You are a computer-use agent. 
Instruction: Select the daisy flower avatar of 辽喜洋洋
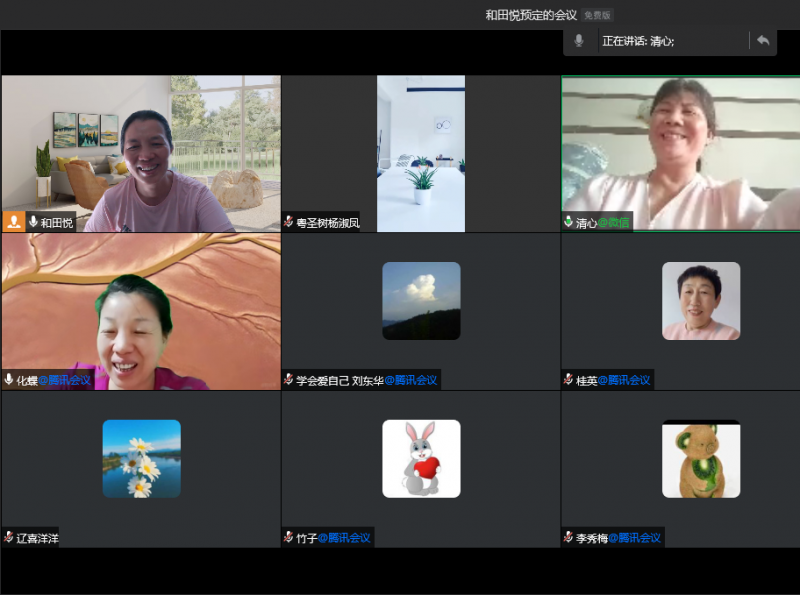141,458
